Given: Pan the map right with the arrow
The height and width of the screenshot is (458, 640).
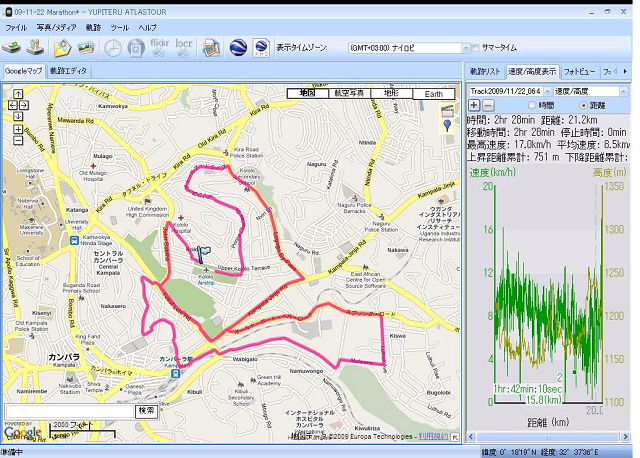Looking at the screenshot, I should tap(23, 105).
